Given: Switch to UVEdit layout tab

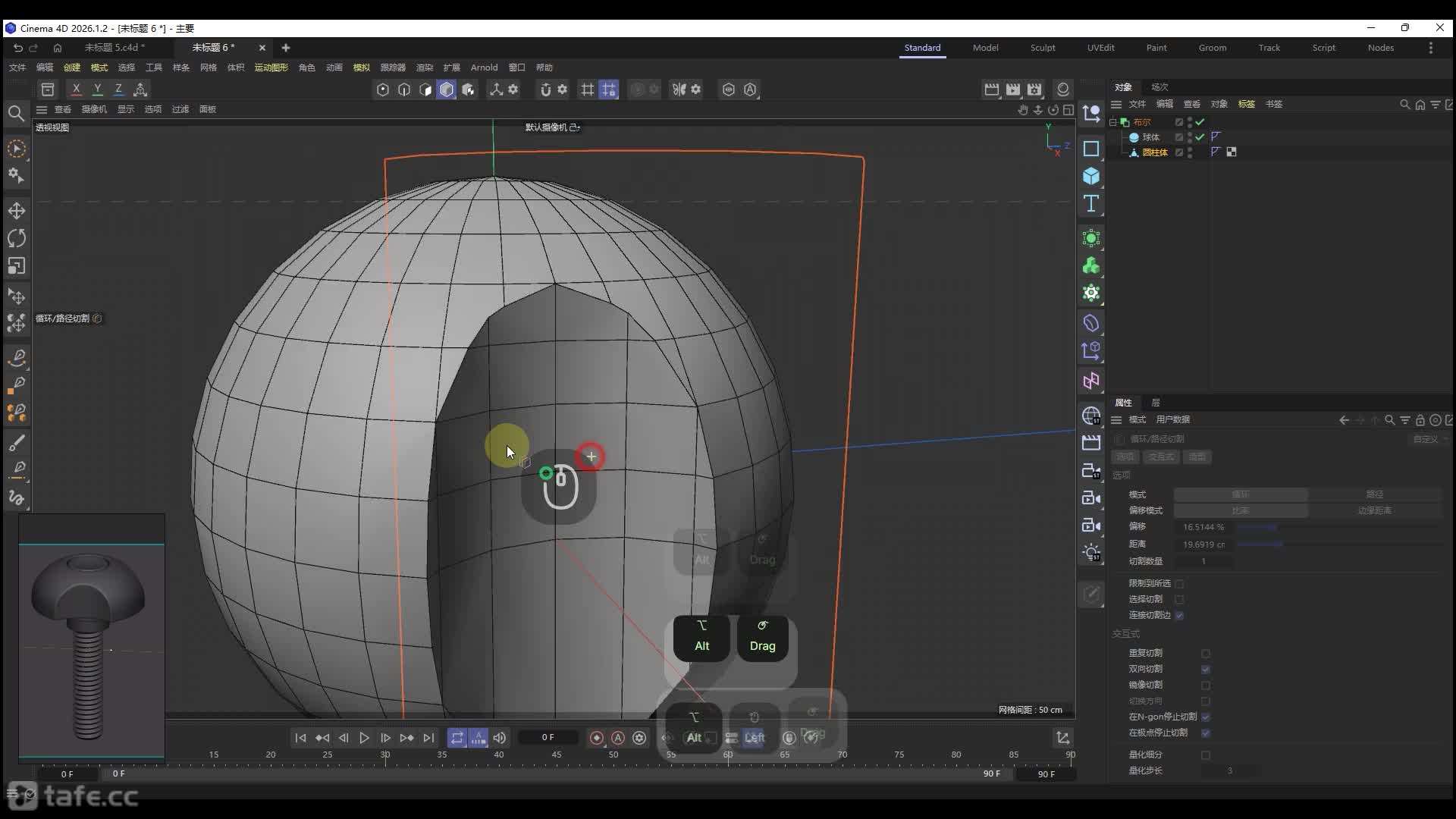Looking at the screenshot, I should [x=1100, y=48].
